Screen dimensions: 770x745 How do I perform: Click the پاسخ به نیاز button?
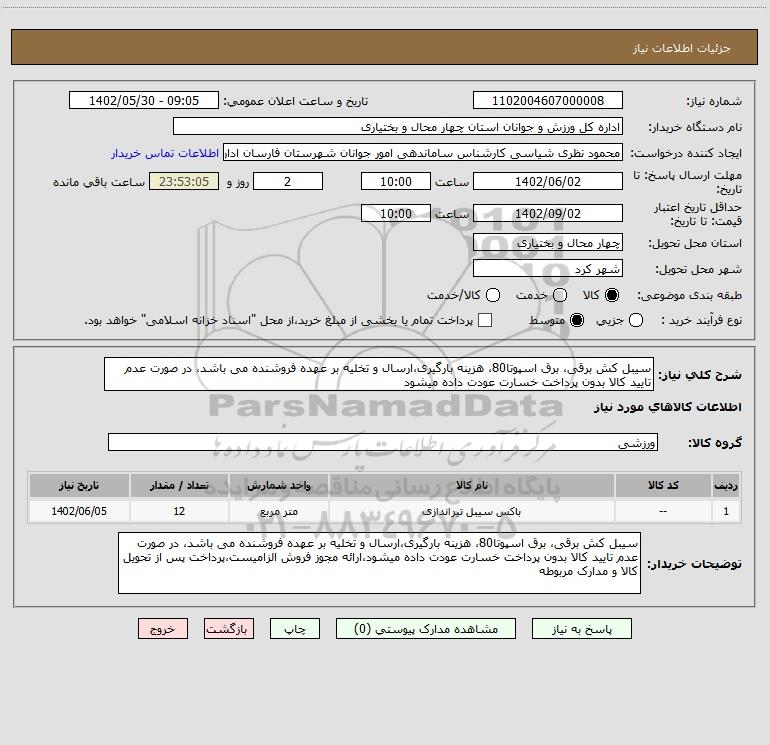(x=581, y=629)
